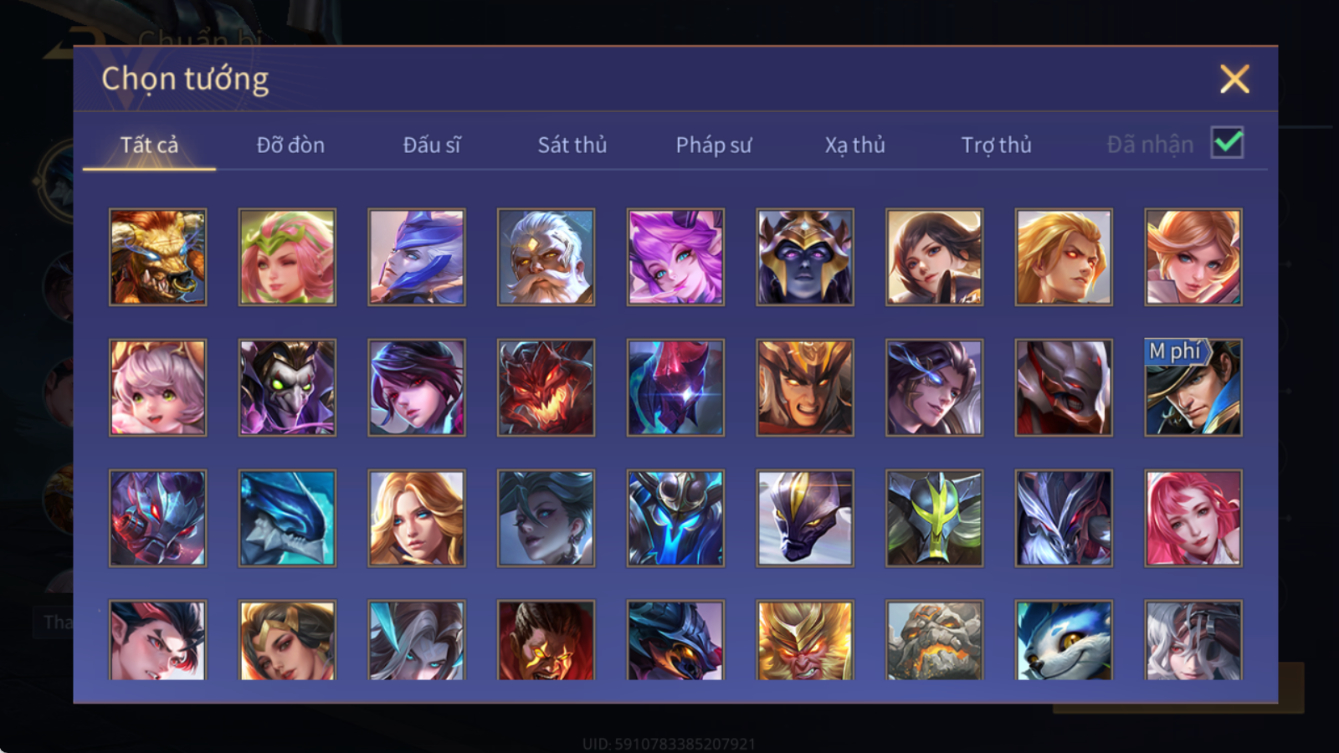1339x753 pixels.
Task: Open the "Đấu sĩ" tab
Action: 432,145
